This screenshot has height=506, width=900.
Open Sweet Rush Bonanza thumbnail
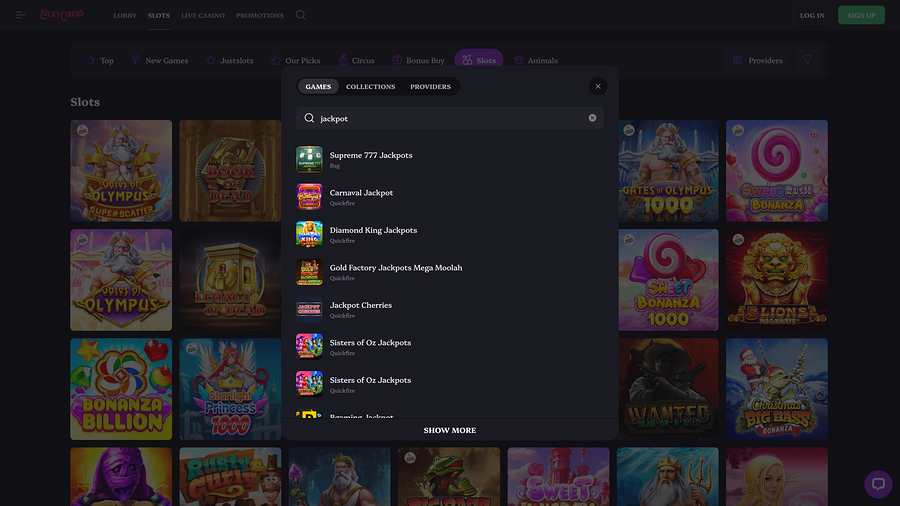(x=777, y=170)
